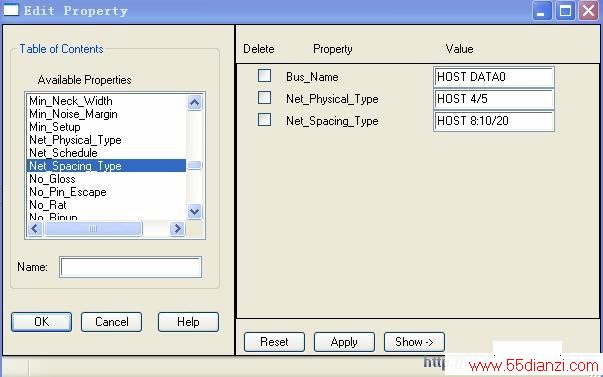This screenshot has width=603, height=377.
Task: Click the list's scroll down arrow
Action: [x=195, y=212]
